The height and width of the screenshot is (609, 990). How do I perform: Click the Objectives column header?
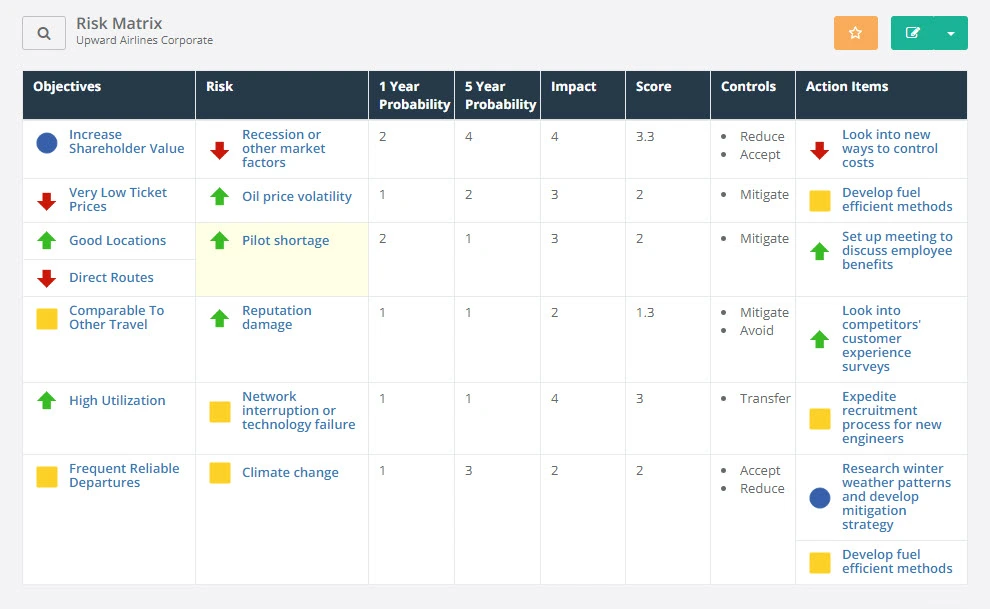(66, 86)
